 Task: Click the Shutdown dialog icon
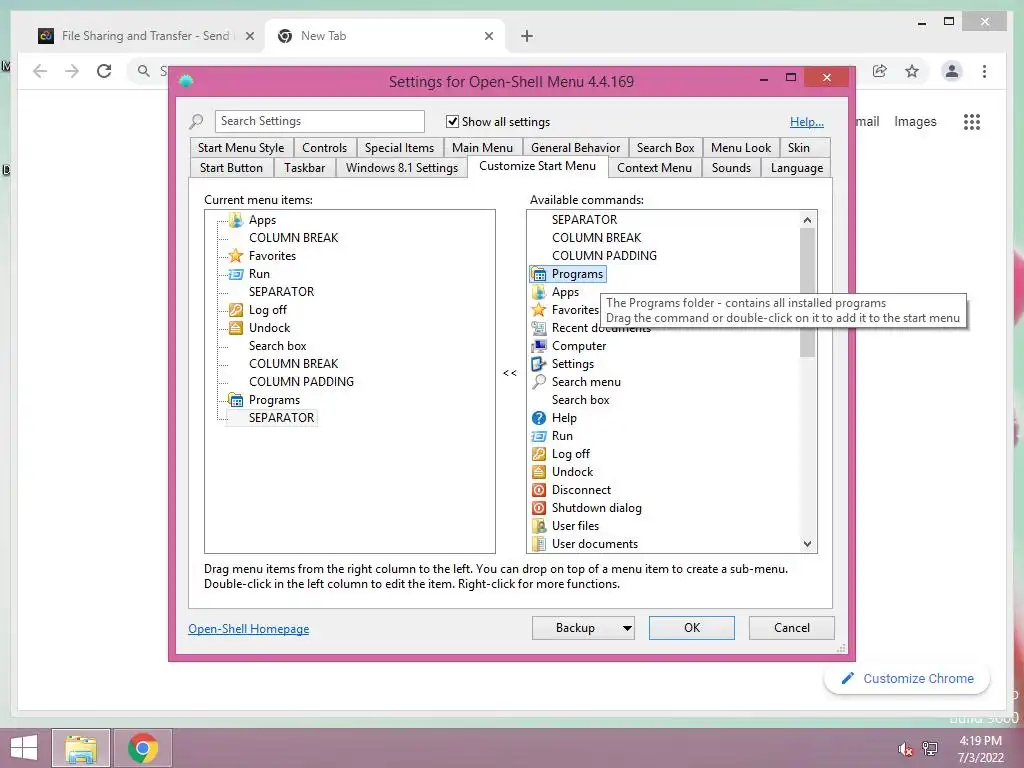tap(539, 507)
